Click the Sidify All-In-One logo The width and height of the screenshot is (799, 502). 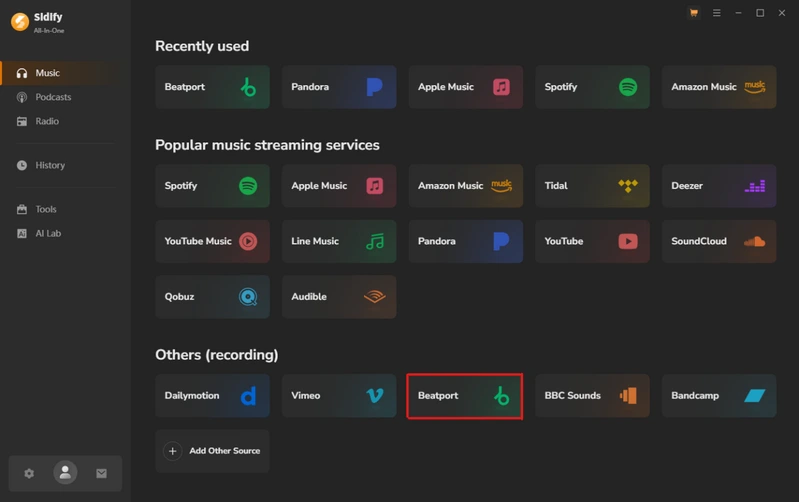38,22
